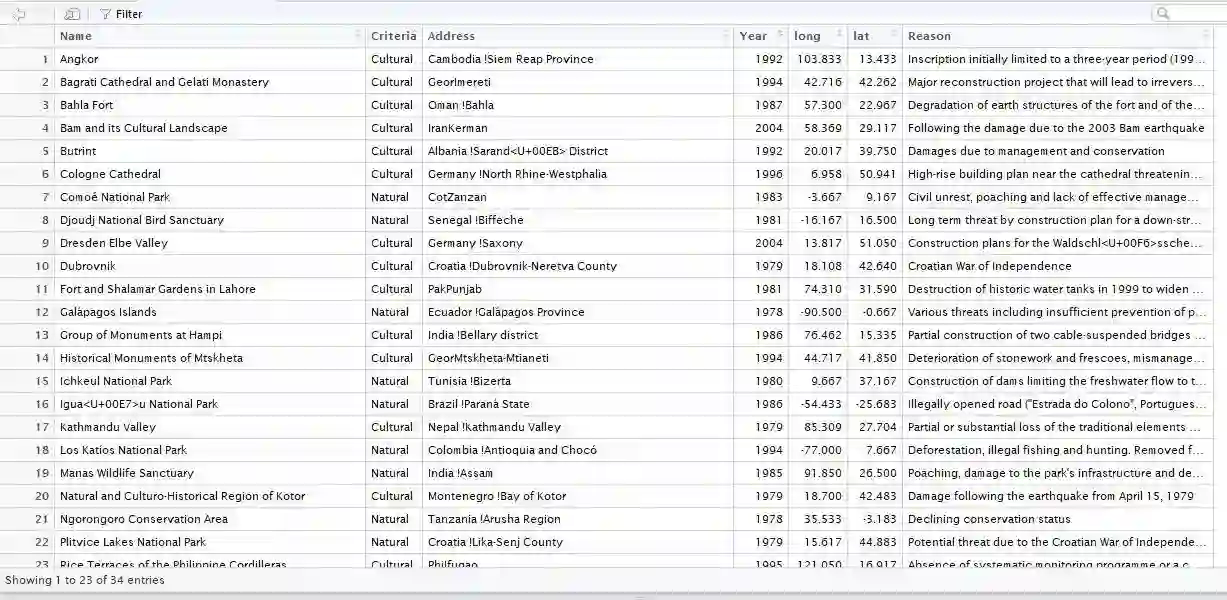
Task: Click the Ngorongoro Conservation Area cell
Action: point(144,519)
